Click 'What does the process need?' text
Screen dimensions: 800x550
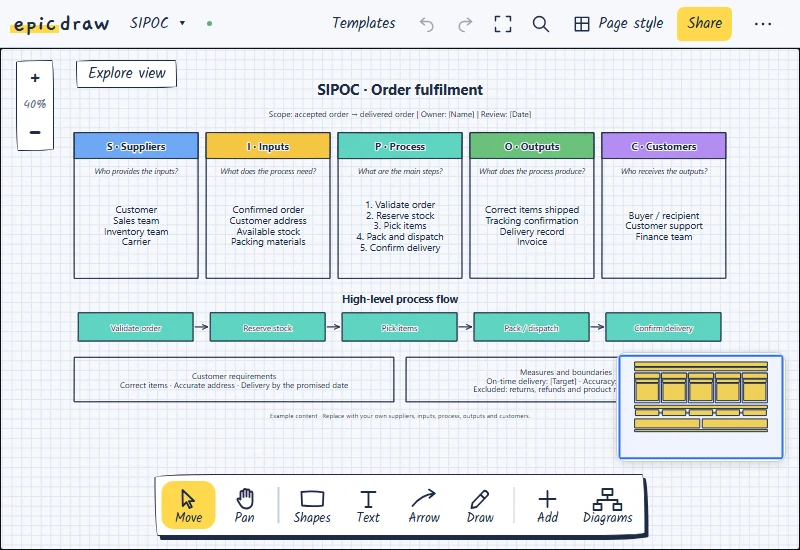[268, 171]
